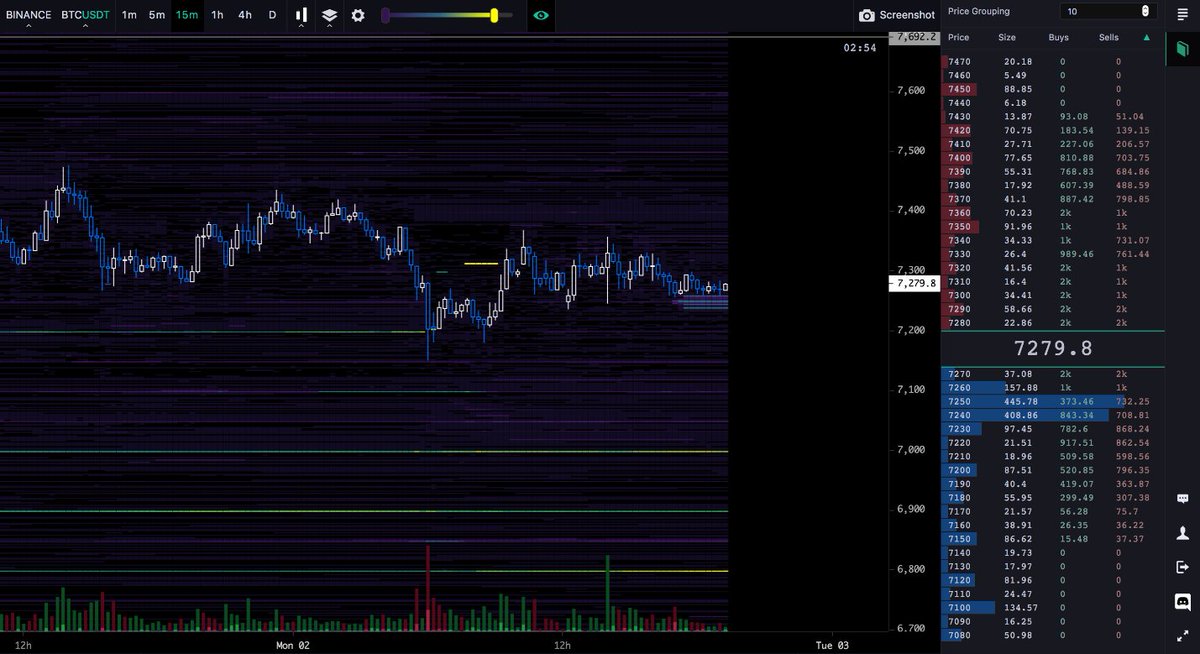Open the BTCUSDT pair dropdown
Viewport: 1200px width, 654px height.
pyautogui.click(x=84, y=16)
